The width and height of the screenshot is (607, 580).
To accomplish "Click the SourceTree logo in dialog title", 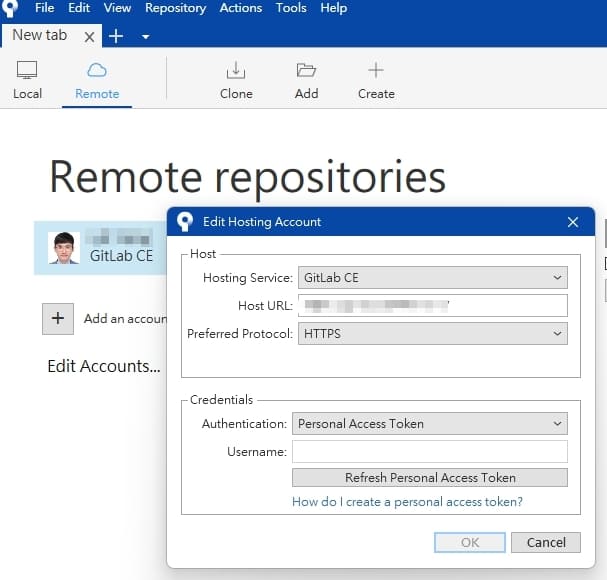I will [185, 222].
